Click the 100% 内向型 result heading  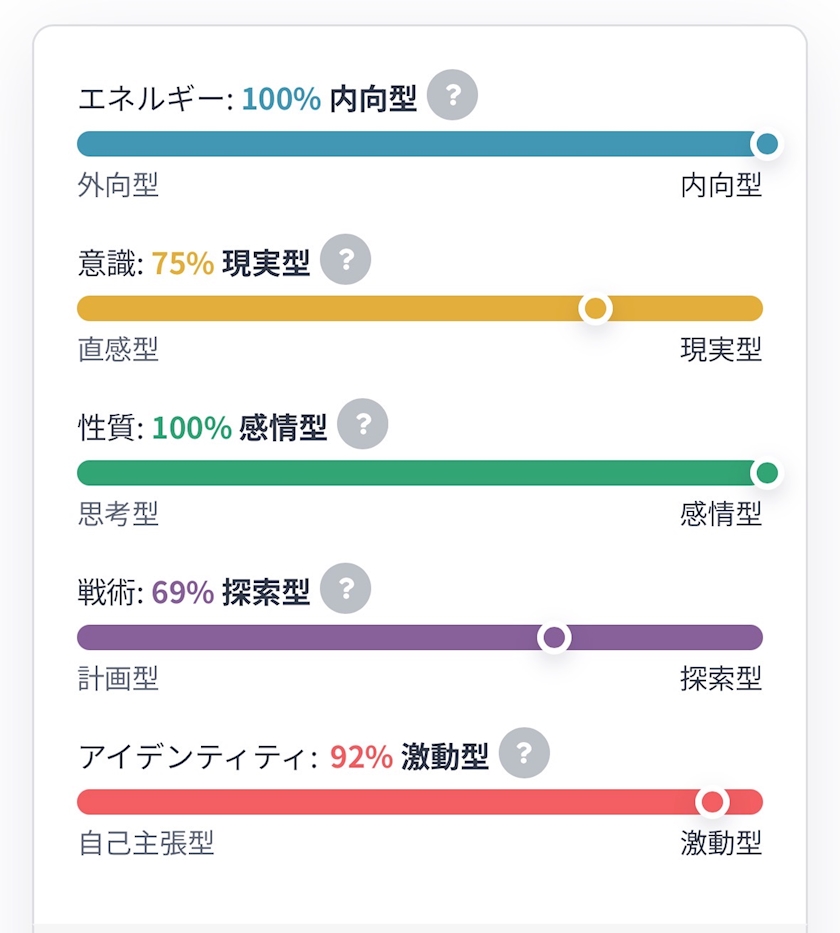click(x=329, y=99)
